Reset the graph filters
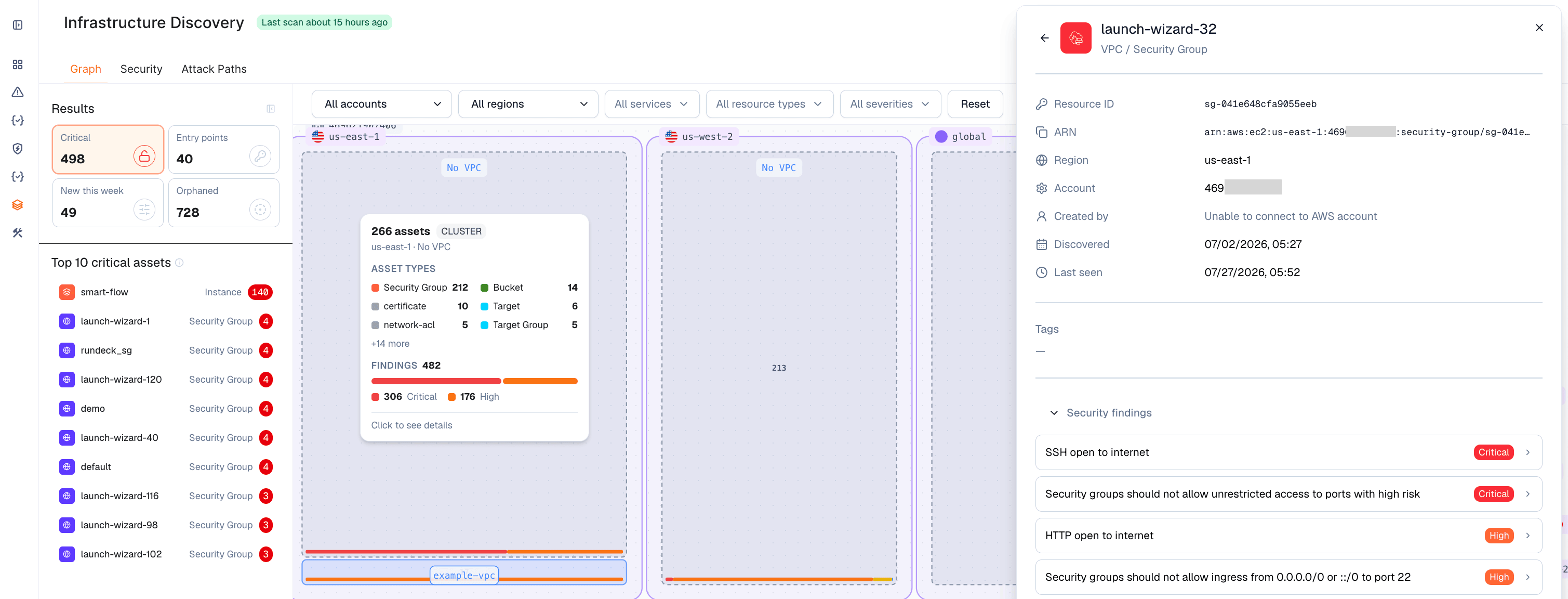The image size is (1568, 599). pyautogui.click(x=975, y=104)
